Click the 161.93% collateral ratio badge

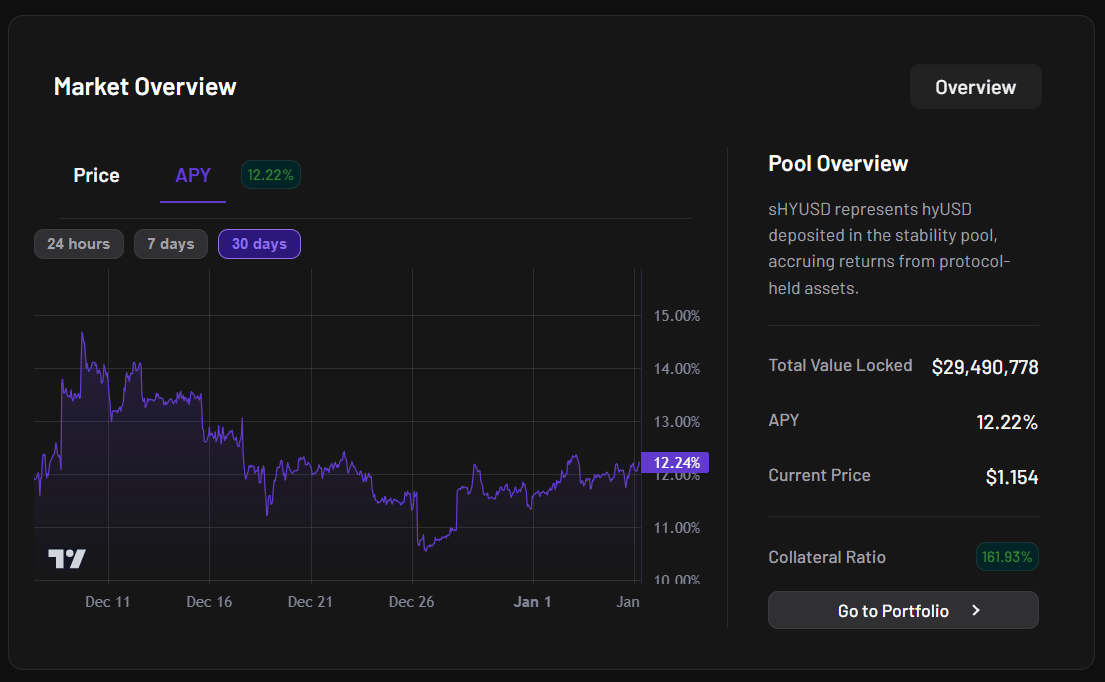pyautogui.click(x=1007, y=556)
